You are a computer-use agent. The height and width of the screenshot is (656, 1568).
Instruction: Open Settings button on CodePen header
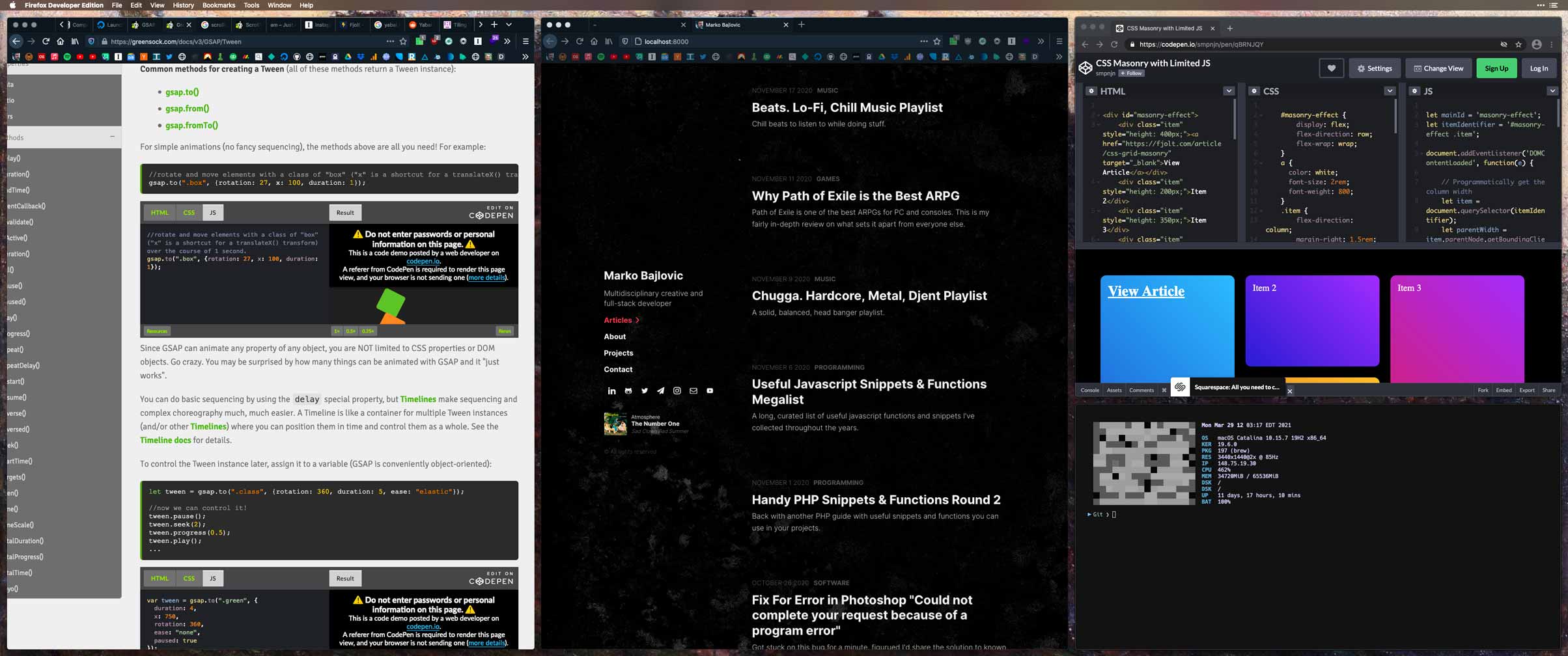(x=1375, y=68)
